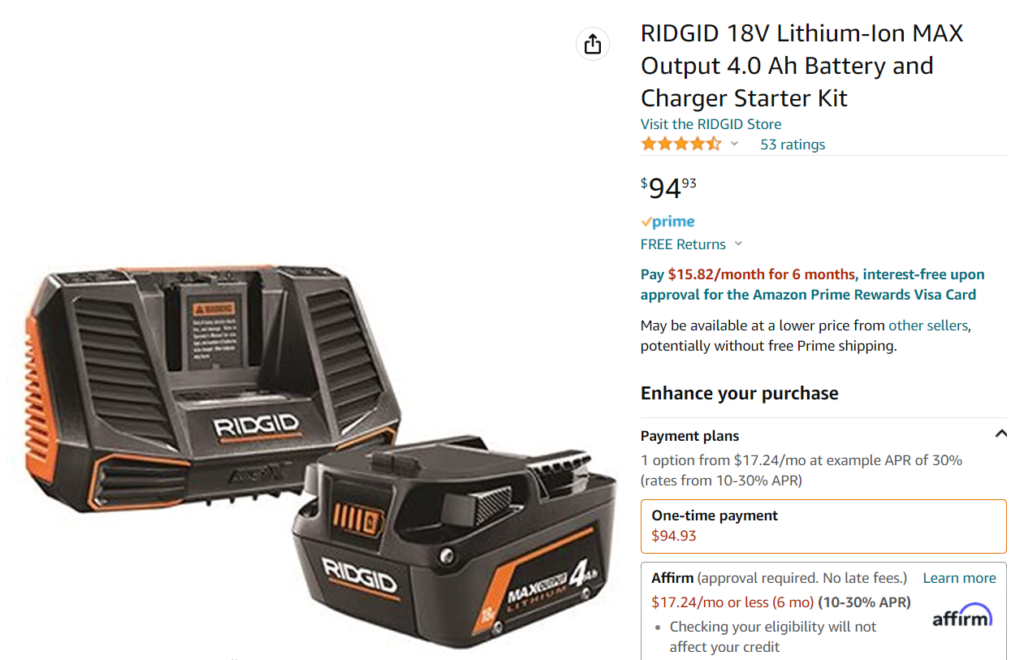Click the $94.93 price display
1024x660 pixels.
[668, 187]
